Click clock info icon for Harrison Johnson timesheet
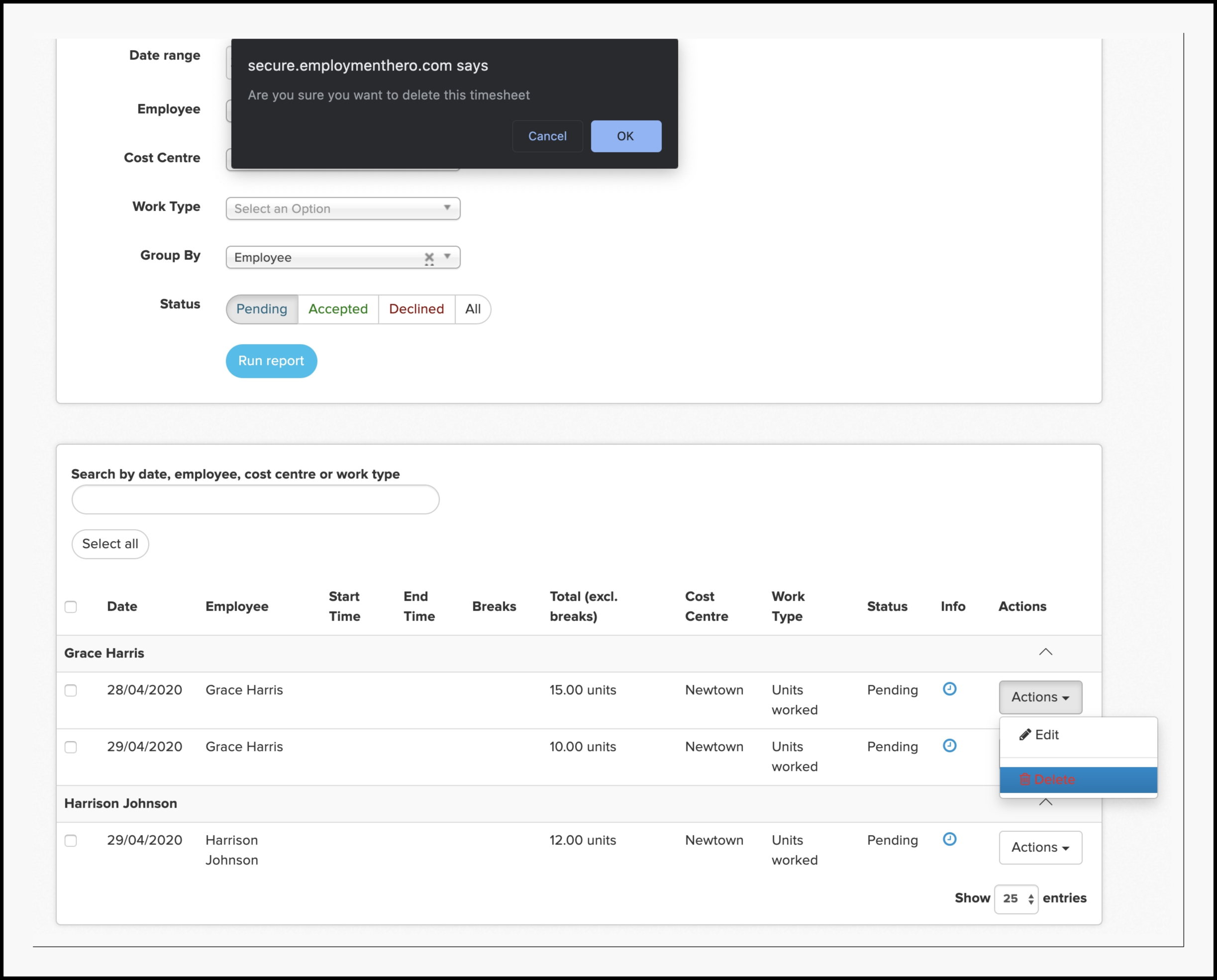1217x980 pixels. [x=949, y=839]
